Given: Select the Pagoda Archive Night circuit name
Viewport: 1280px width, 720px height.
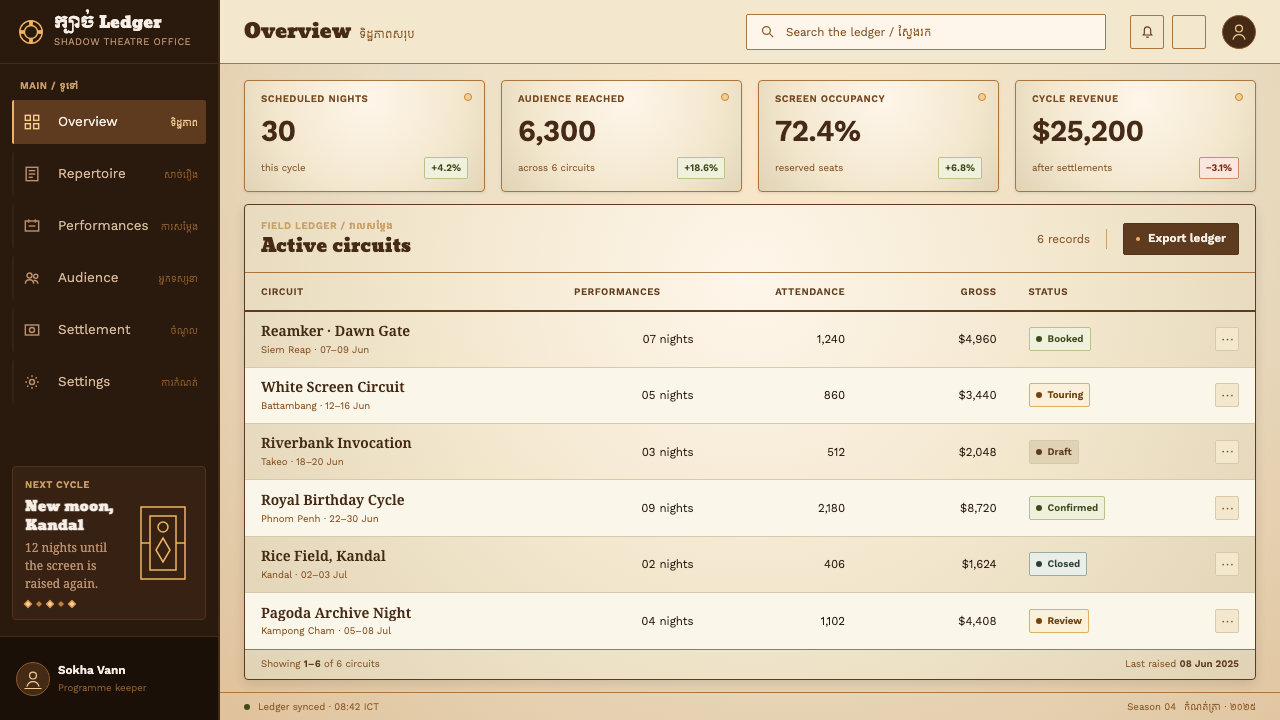Looking at the screenshot, I should point(336,613).
